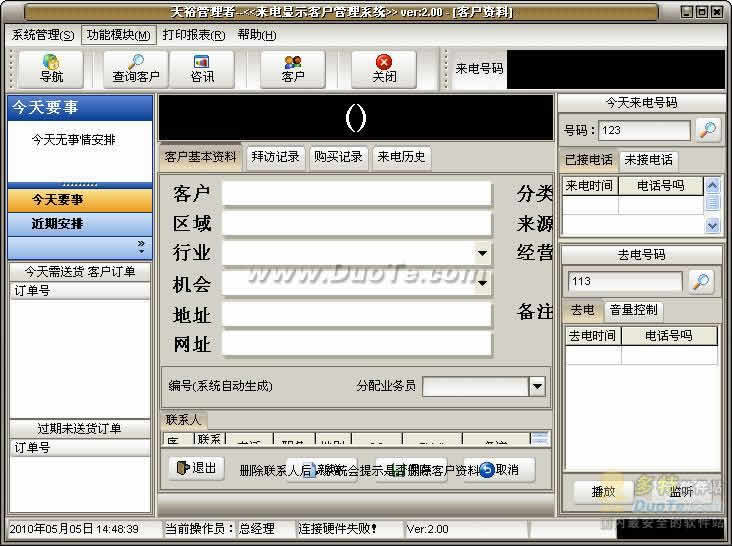Viewport: 732px width, 546px height.
Task: Select the 近期安排 sidebar bar
Action: pyautogui.click(x=80, y=224)
